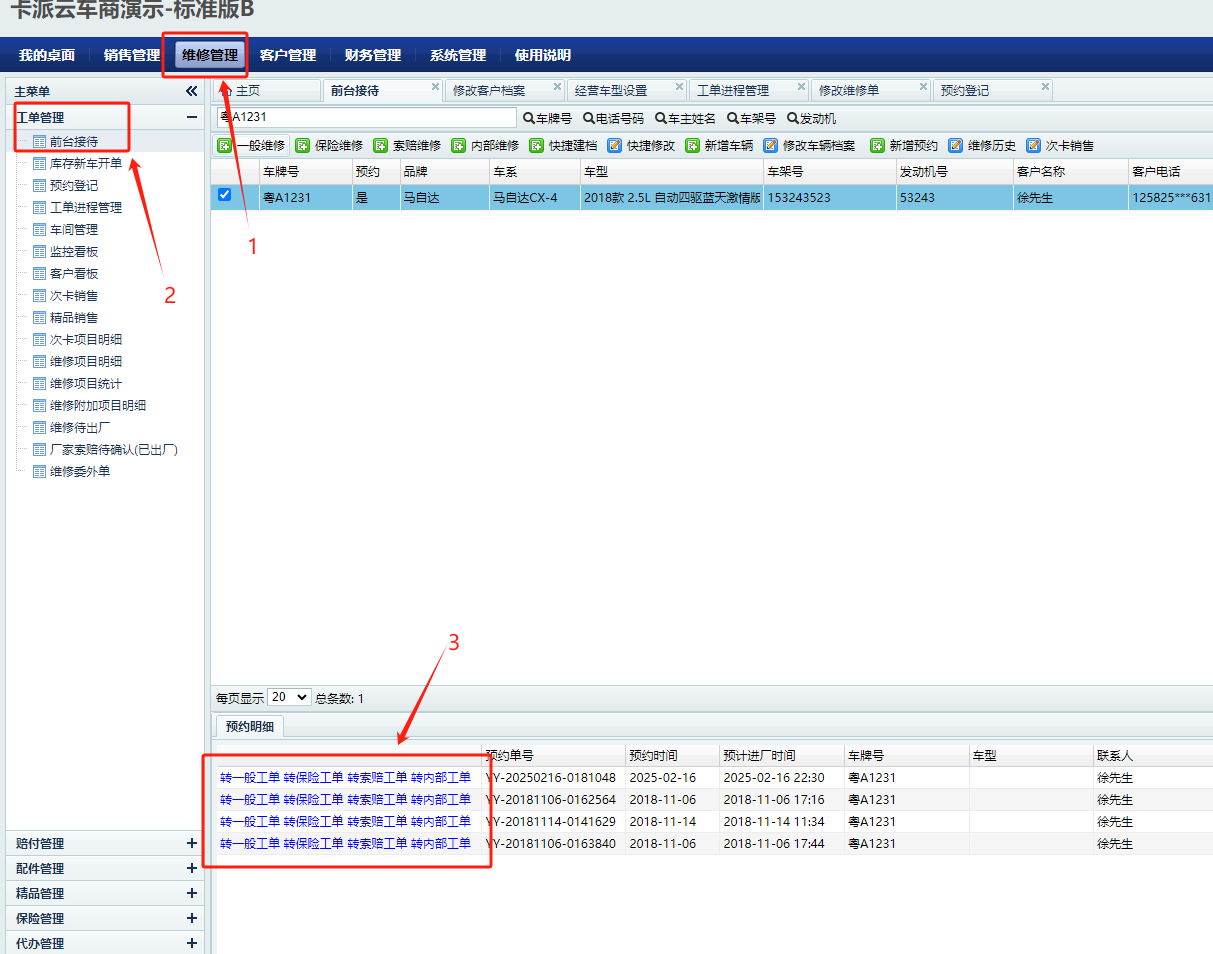The height and width of the screenshot is (954, 1213).
Task: Click 转一般工单 link in first appointment row
Action: click(x=250, y=778)
